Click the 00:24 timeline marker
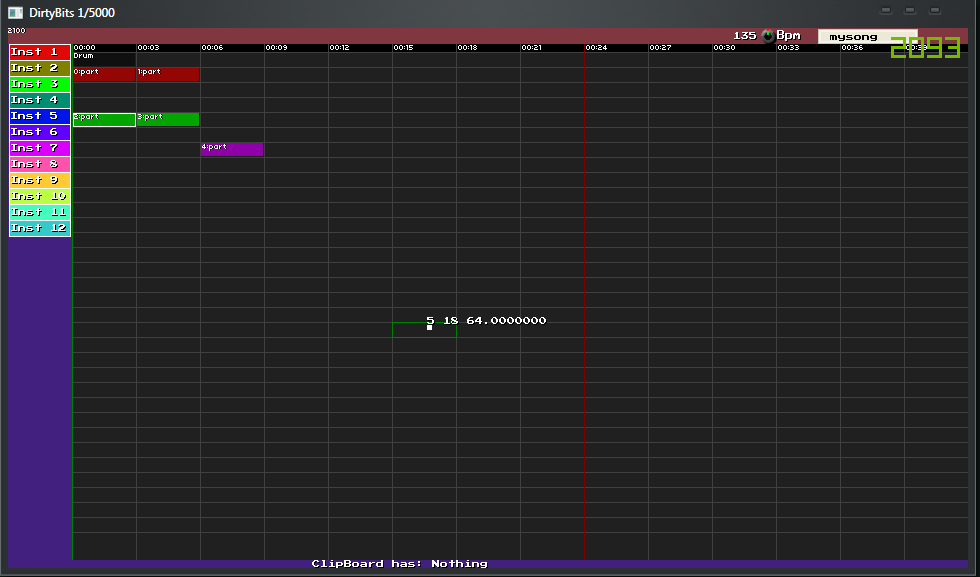Image resolution: width=980 pixels, height=577 pixels. (x=596, y=48)
